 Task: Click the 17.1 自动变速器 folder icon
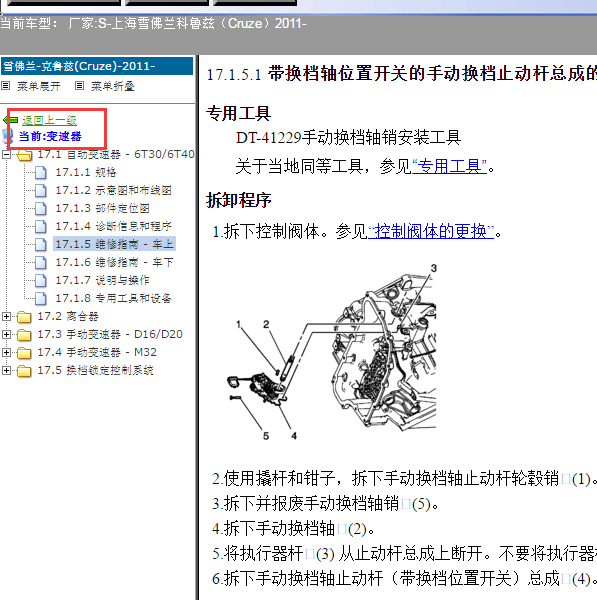tap(25, 155)
